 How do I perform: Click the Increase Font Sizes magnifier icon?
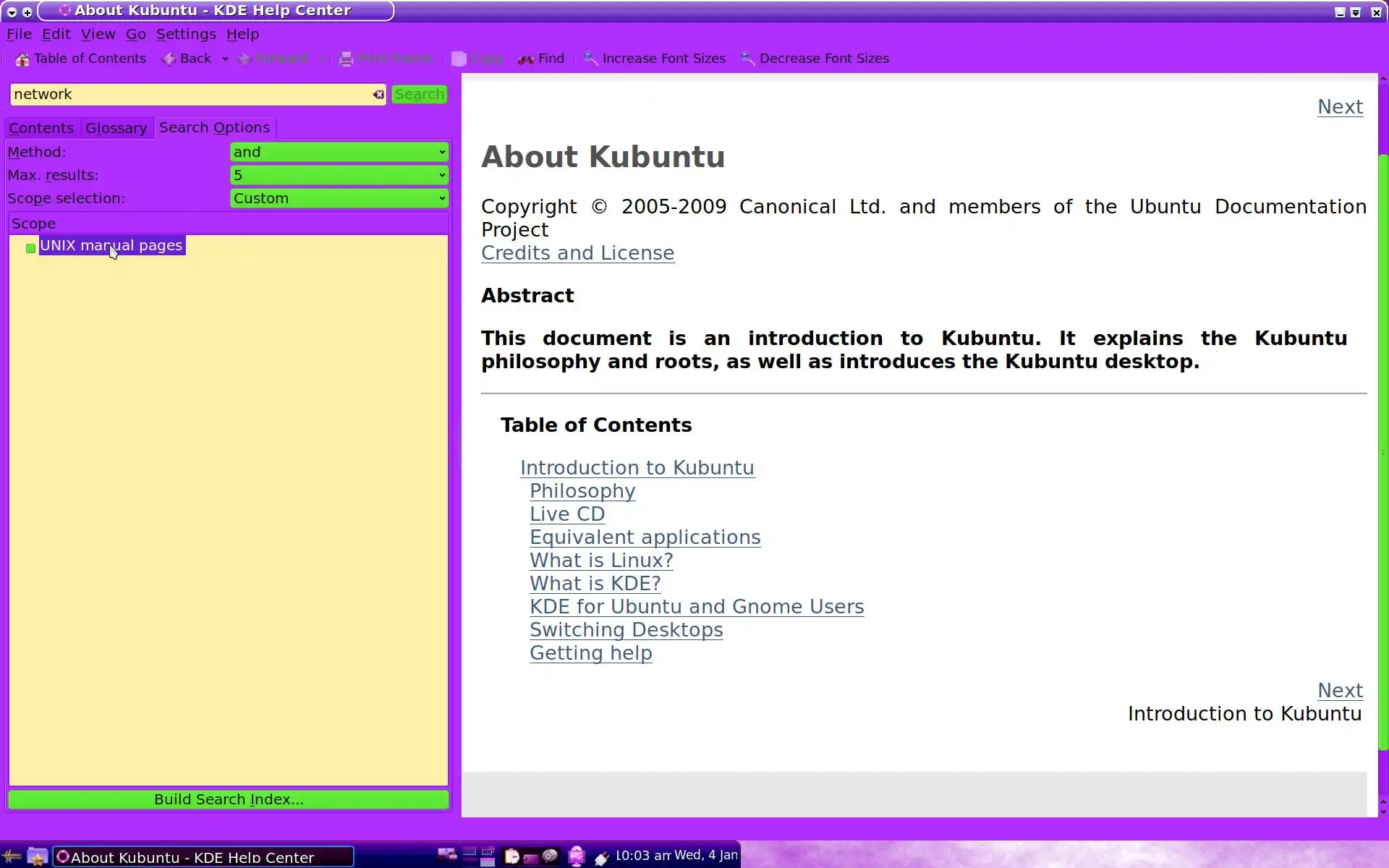590,59
